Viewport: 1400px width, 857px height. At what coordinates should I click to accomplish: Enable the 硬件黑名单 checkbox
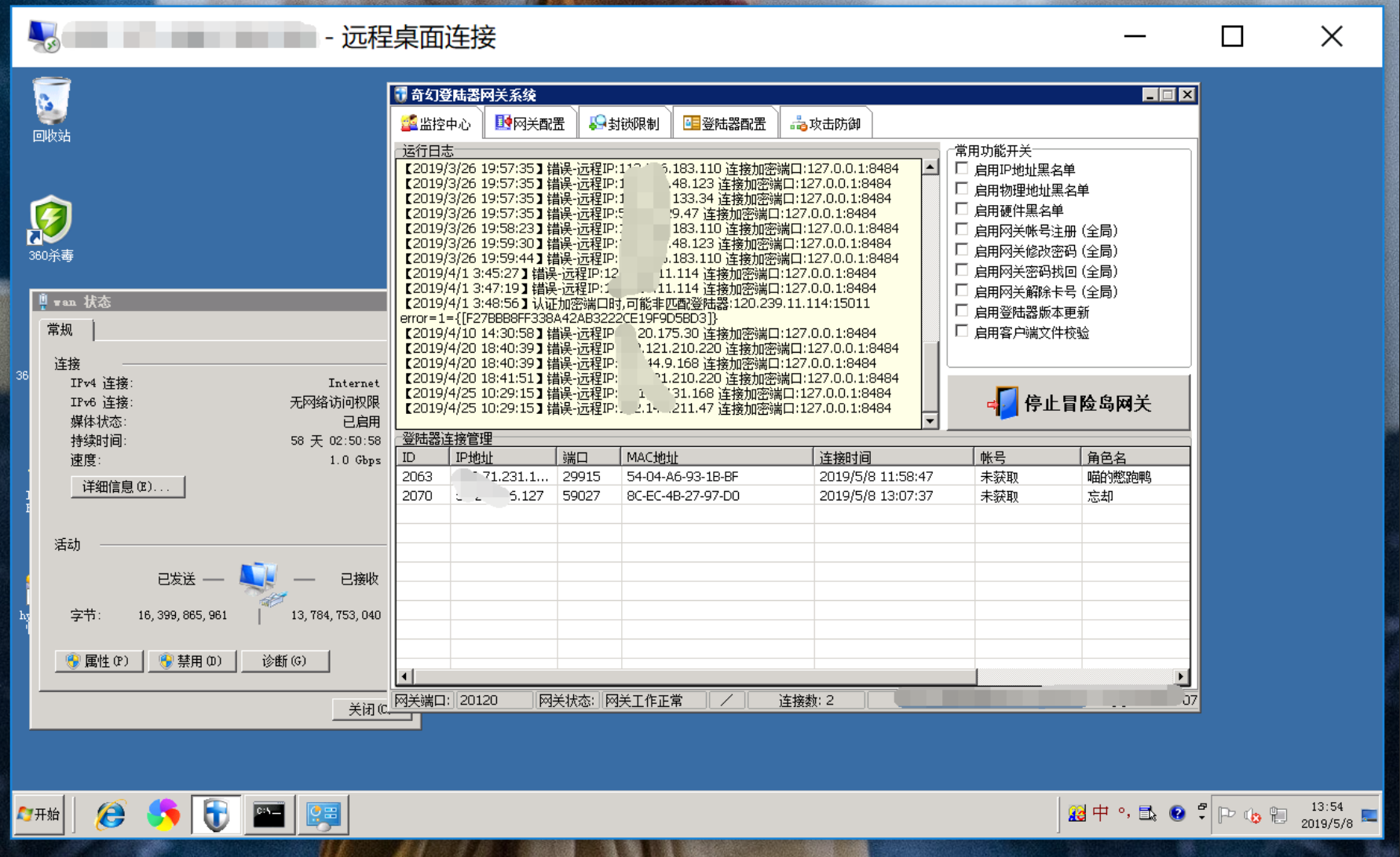(962, 210)
